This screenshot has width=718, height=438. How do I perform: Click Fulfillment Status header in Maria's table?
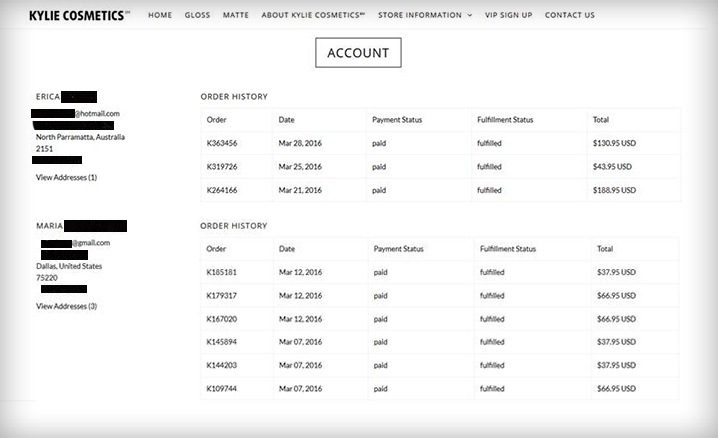click(507, 249)
